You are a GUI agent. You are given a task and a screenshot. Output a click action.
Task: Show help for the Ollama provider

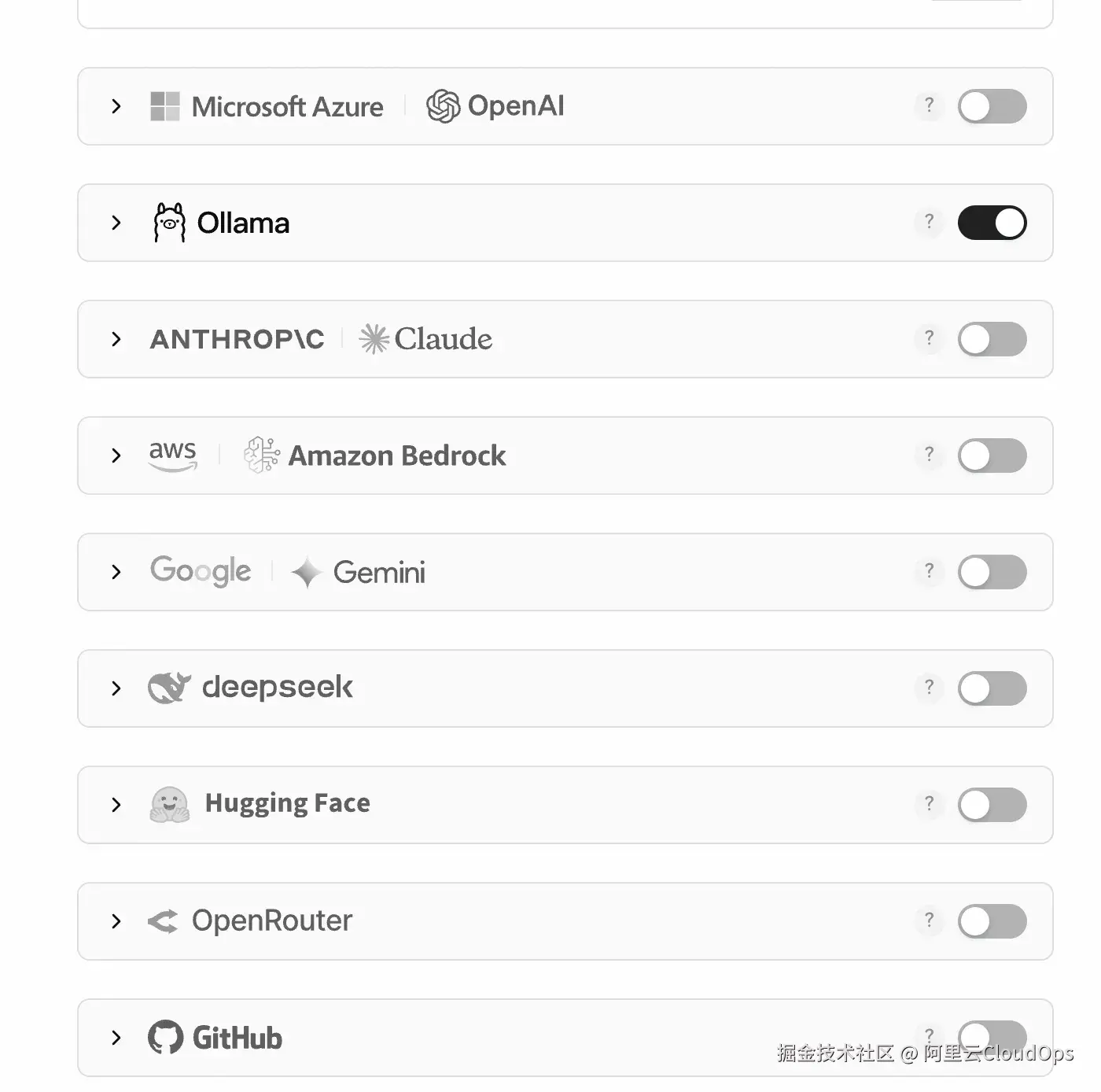[x=929, y=221]
